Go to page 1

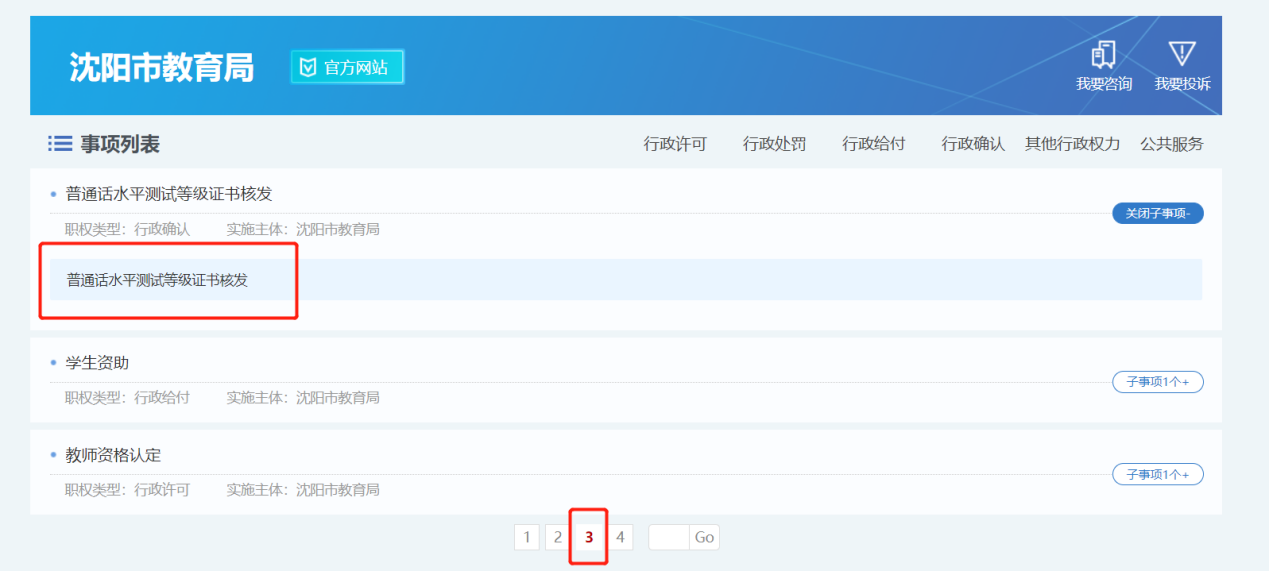point(527,537)
